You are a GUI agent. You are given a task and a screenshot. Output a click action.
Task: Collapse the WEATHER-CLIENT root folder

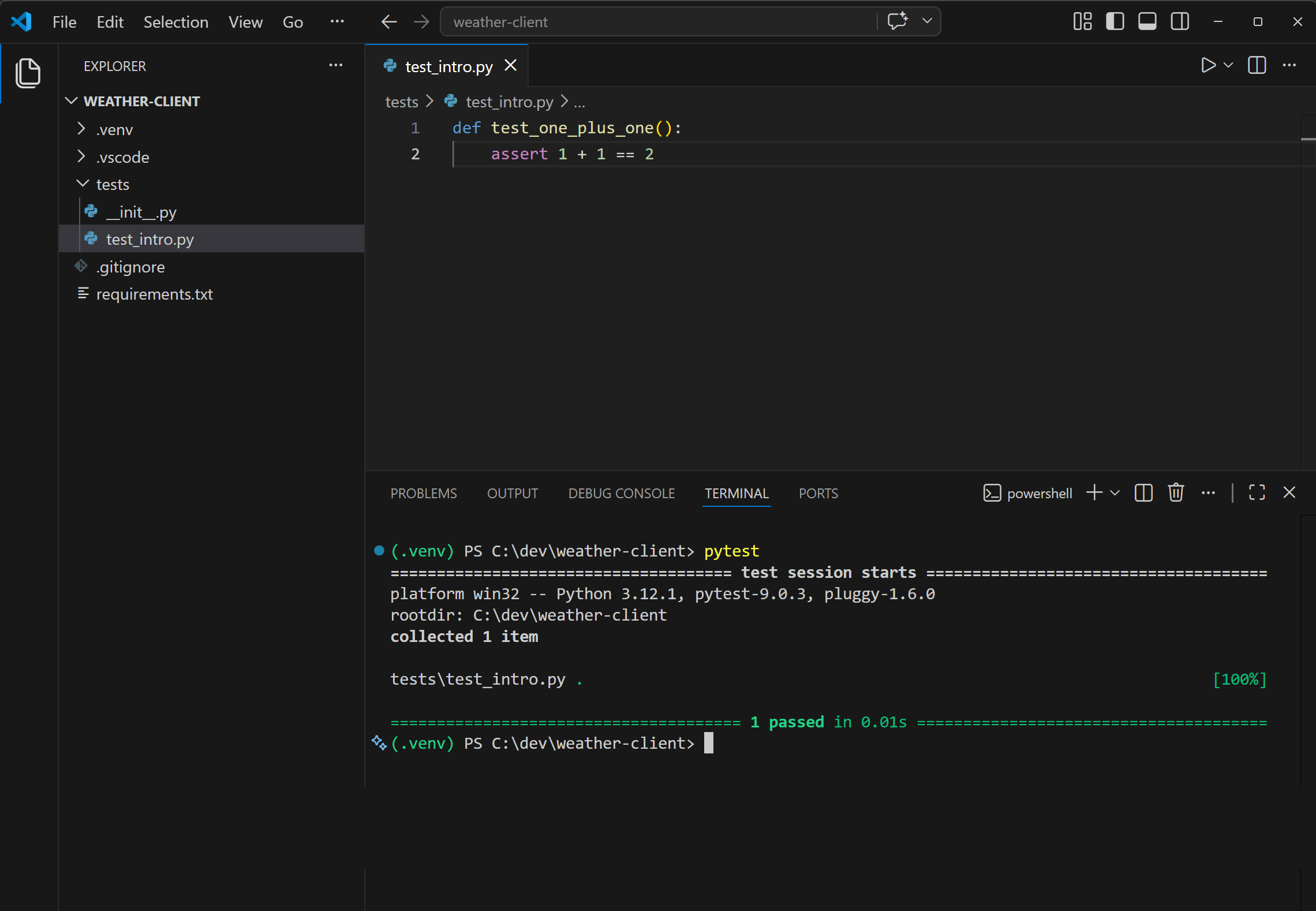(211, 101)
